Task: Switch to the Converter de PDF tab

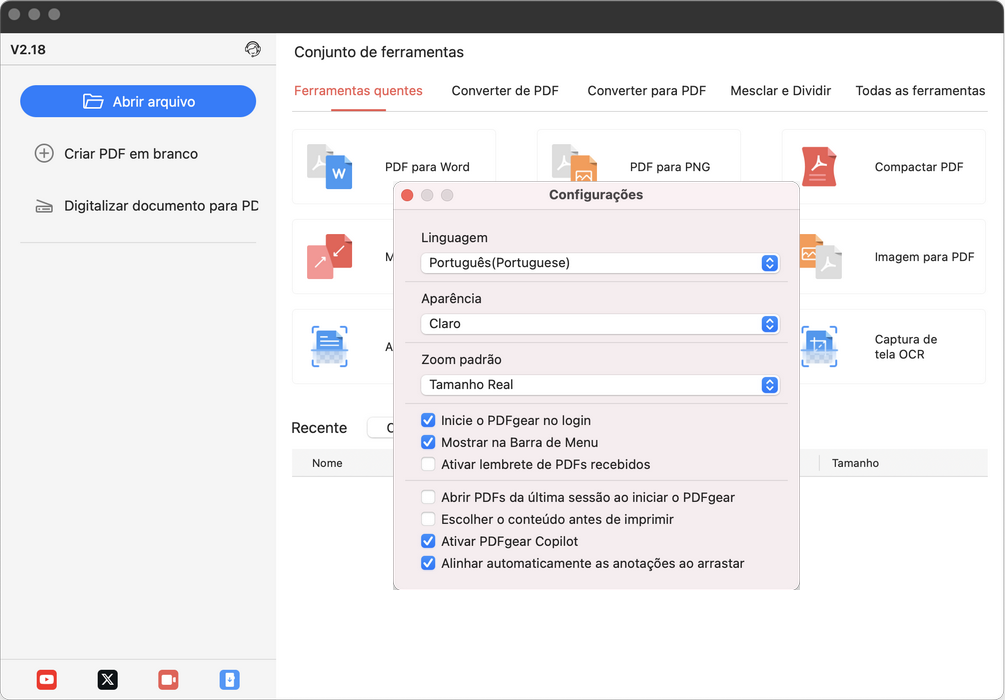Action: click(x=505, y=90)
